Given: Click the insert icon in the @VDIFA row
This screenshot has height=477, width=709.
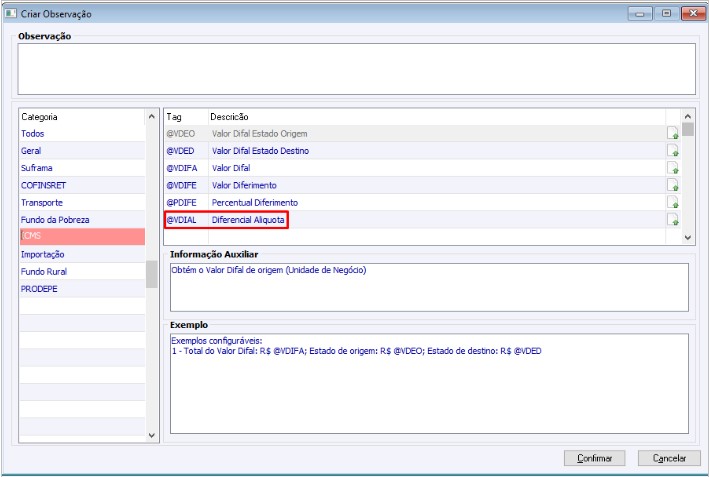Looking at the screenshot, I should click(x=673, y=168).
